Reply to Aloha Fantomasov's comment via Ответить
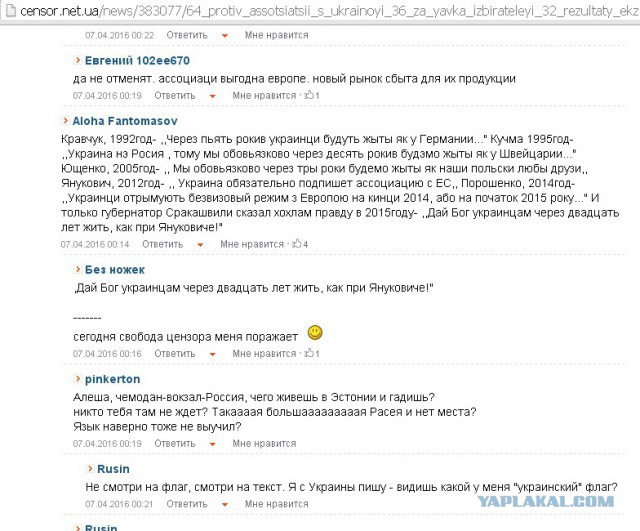The width and height of the screenshot is (640, 531). tap(162, 244)
